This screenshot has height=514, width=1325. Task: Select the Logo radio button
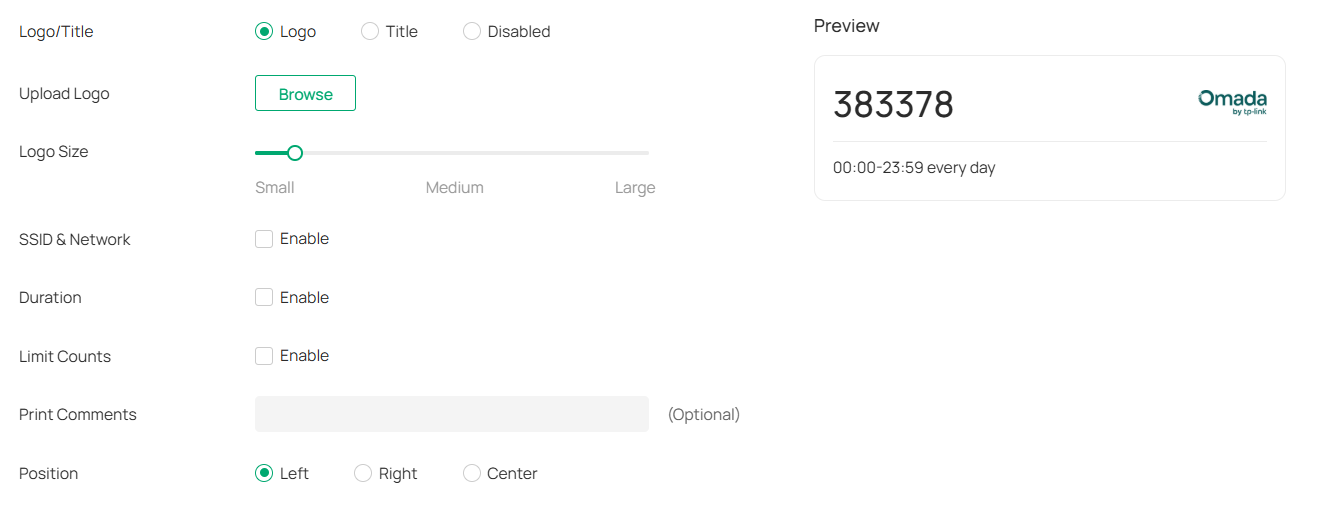264,32
